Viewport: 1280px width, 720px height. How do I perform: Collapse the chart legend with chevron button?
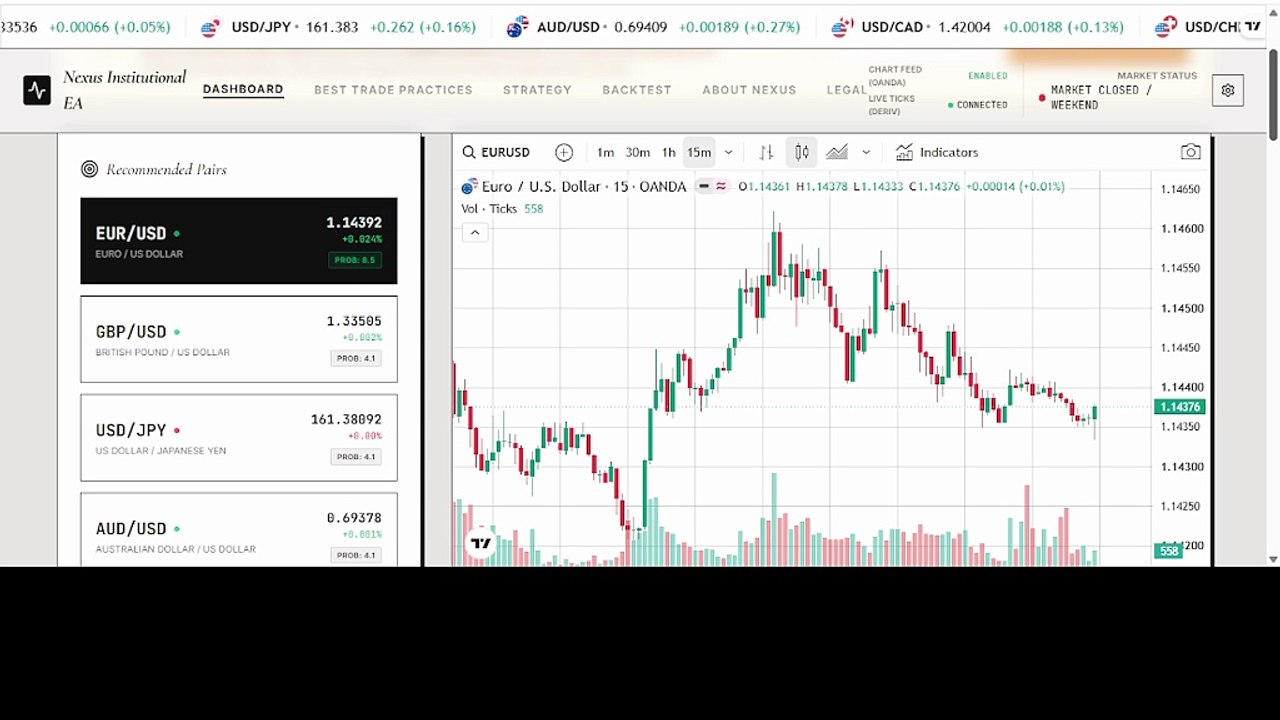pos(475,232)
